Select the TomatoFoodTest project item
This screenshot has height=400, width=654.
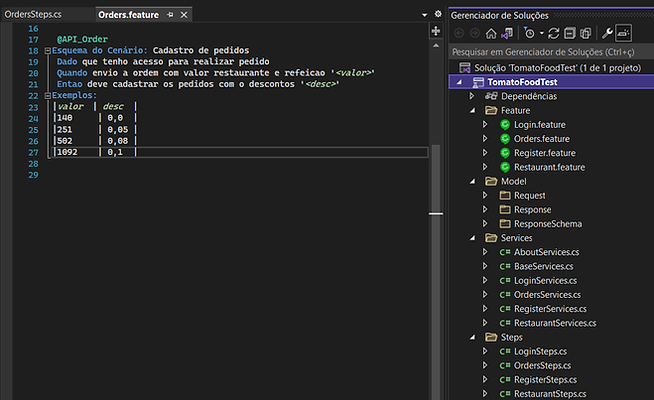[x=522, y=82]
